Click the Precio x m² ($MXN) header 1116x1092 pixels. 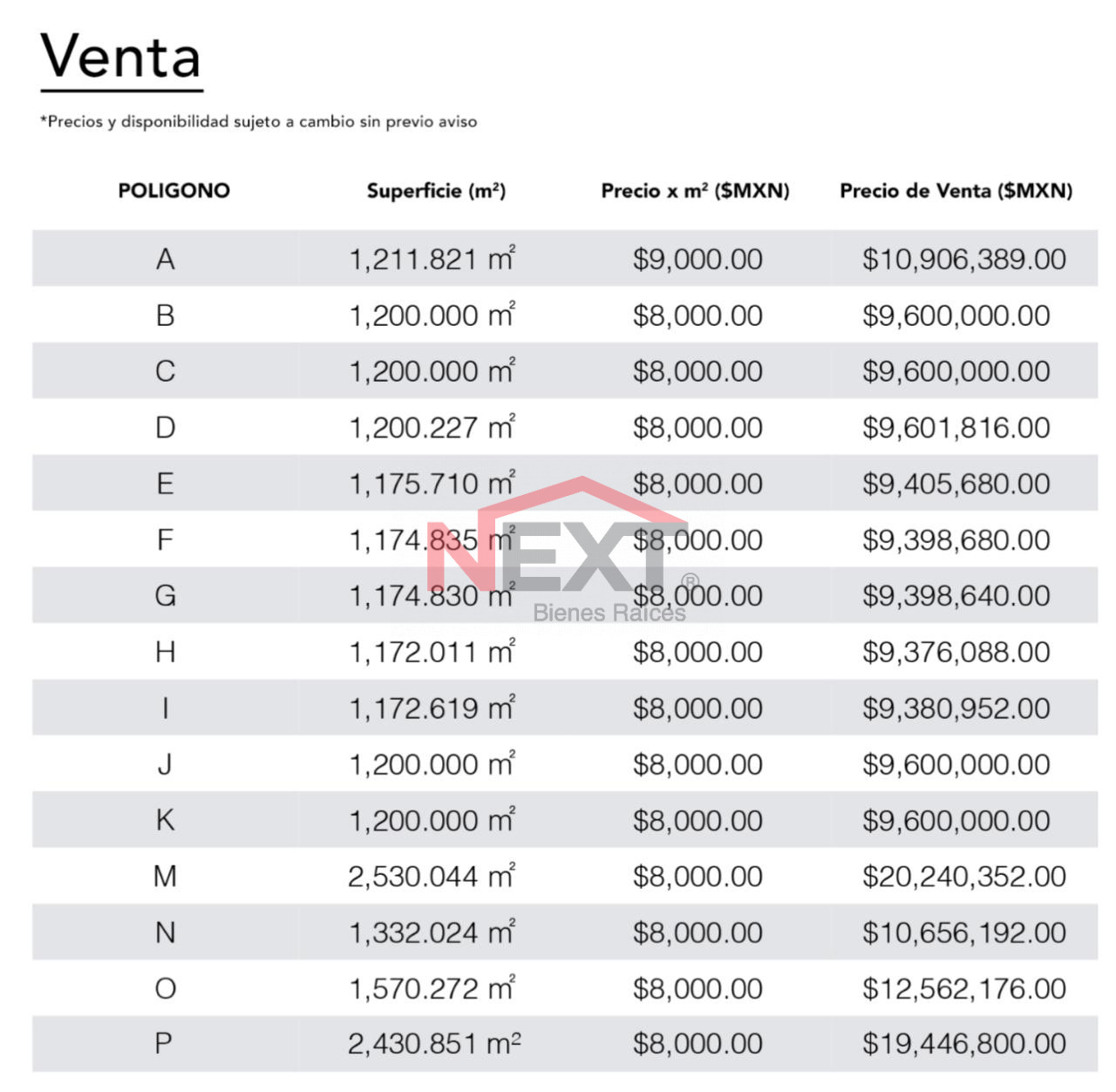(x=695, y=191)
